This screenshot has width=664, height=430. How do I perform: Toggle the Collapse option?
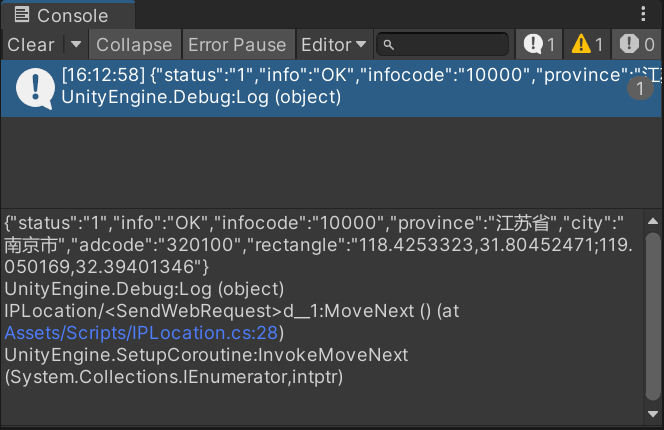point(134,44)
